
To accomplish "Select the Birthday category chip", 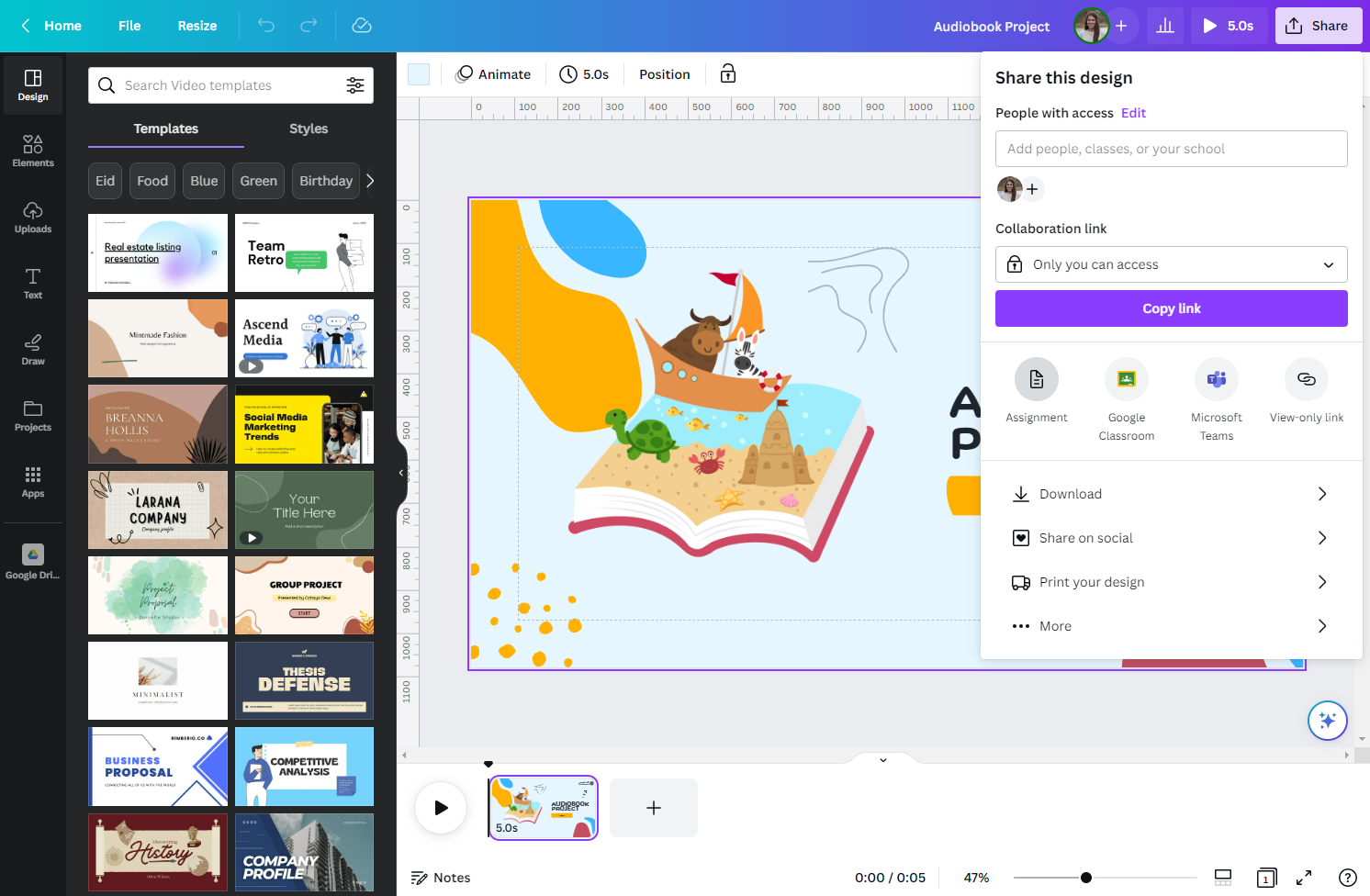I will click(326, 181).
